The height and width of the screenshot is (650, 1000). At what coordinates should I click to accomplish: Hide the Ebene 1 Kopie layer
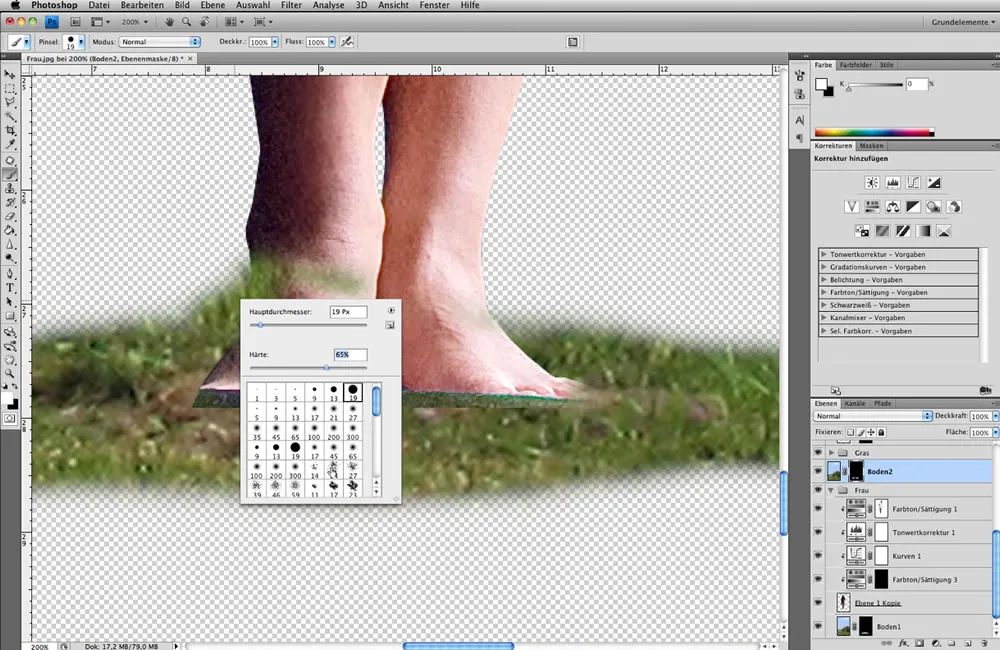pos(817,603)
